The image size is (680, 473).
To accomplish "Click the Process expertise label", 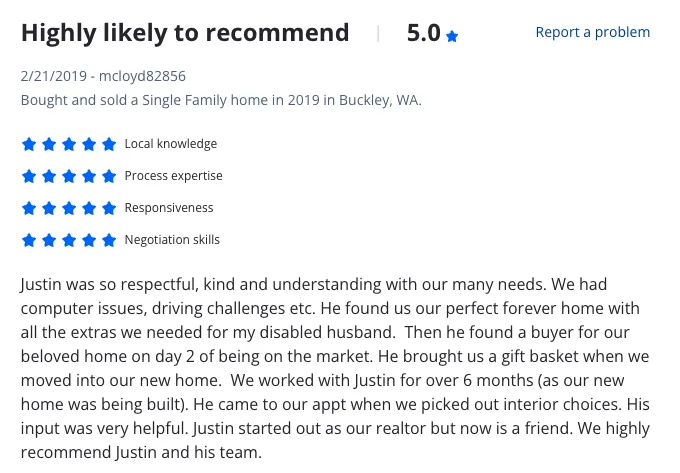I will tap(173, 176).
